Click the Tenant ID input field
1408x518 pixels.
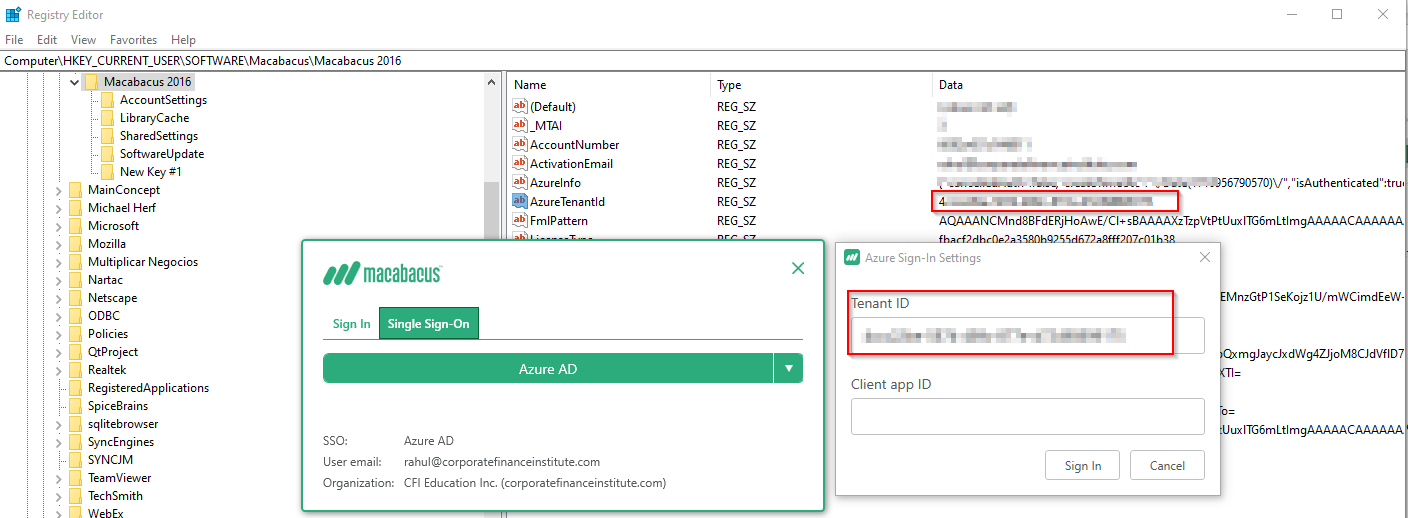click(x=1027, y=335)
